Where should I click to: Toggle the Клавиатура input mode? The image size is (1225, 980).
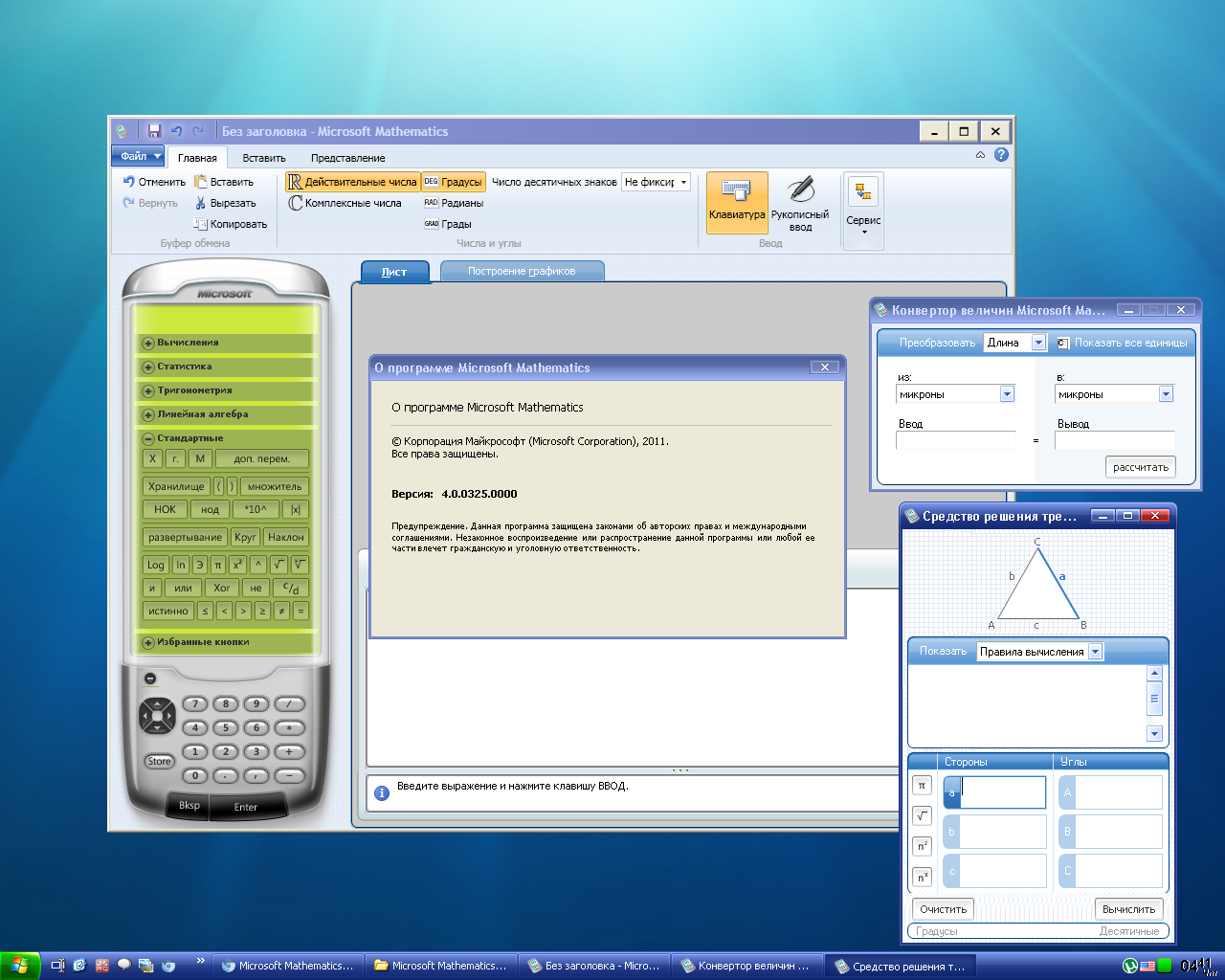point(737,202)
